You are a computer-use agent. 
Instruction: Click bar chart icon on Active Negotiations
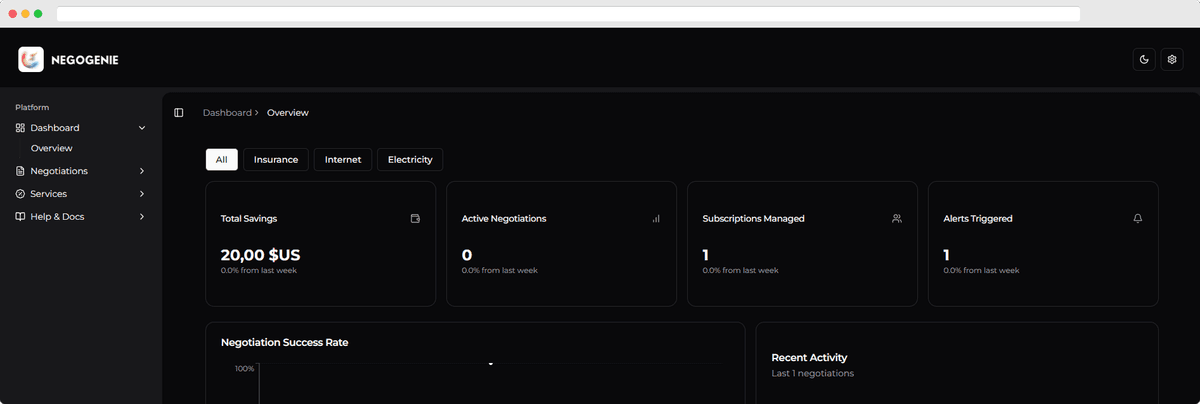point(656,218)
